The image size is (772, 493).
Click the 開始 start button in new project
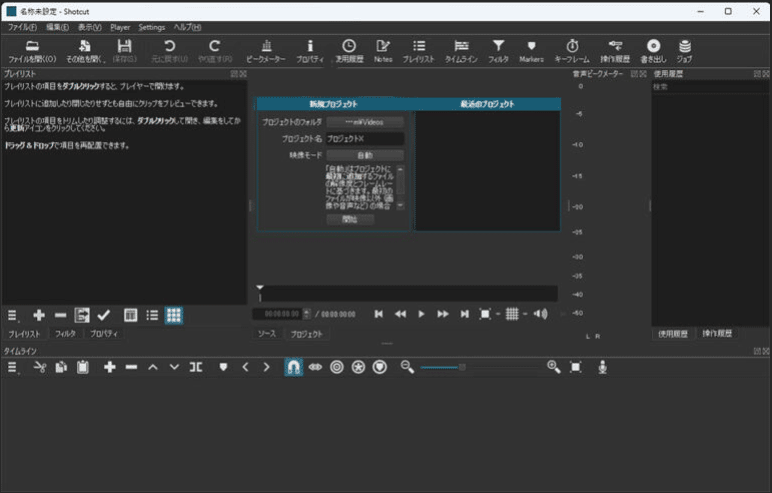[x=349, y=219]
